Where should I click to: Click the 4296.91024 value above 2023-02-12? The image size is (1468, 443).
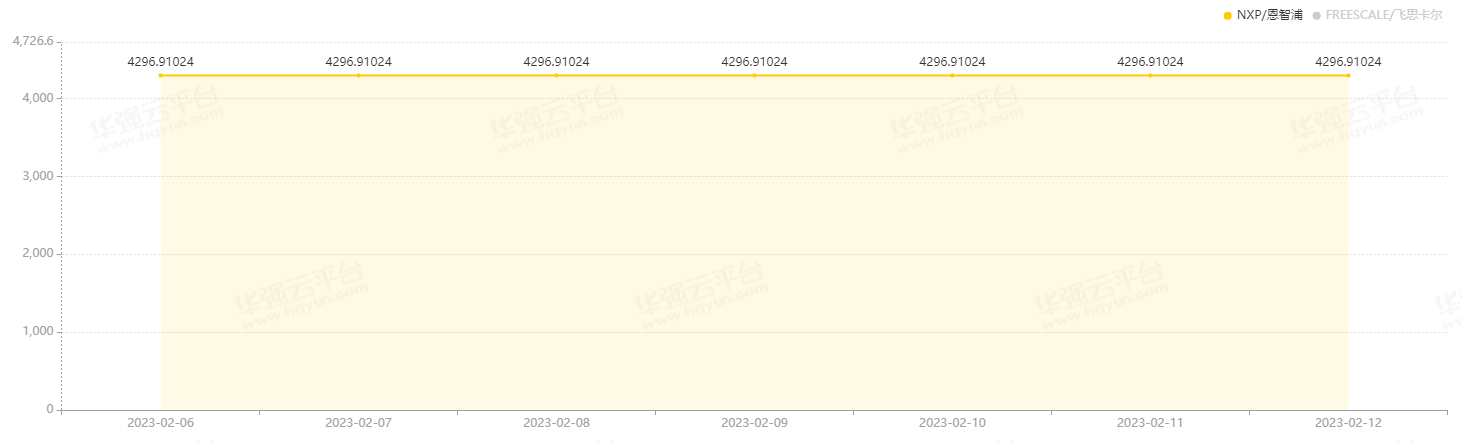tap(1348, 61)
